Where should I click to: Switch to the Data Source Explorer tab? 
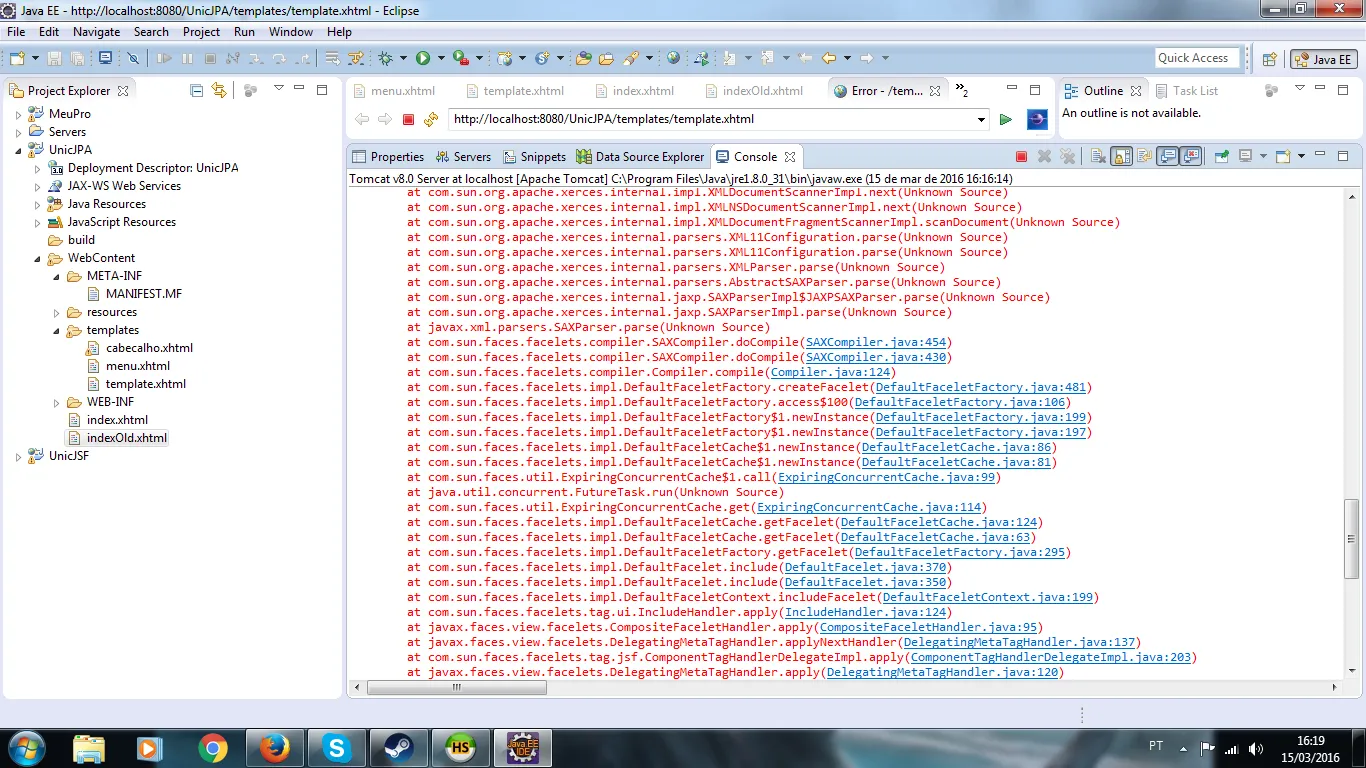tap(649, 157)
